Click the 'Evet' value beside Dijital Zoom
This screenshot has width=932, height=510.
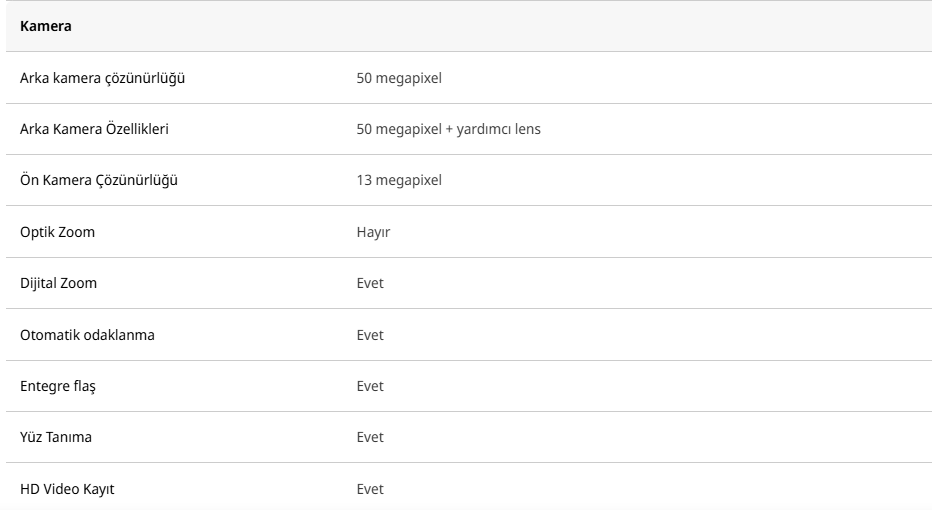pos(370,283)
